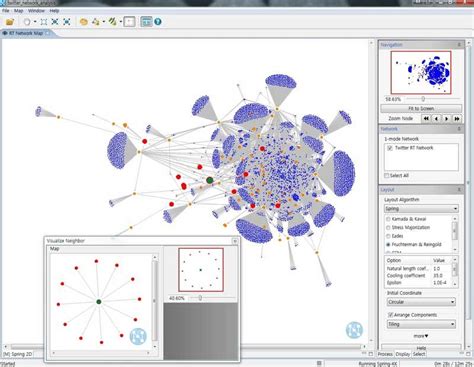Click the Navigation zoom slider handle

coord(423,99)
